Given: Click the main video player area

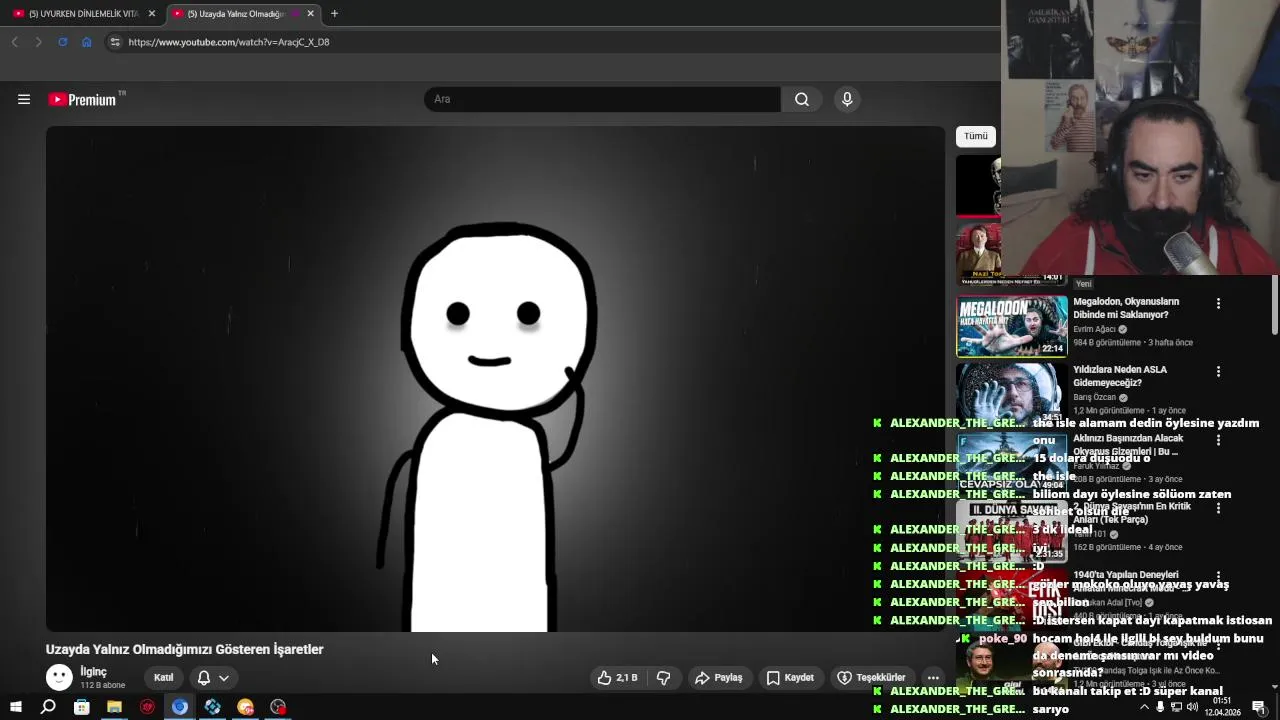Looking at the screenshot, I should (x=495, y=379).
